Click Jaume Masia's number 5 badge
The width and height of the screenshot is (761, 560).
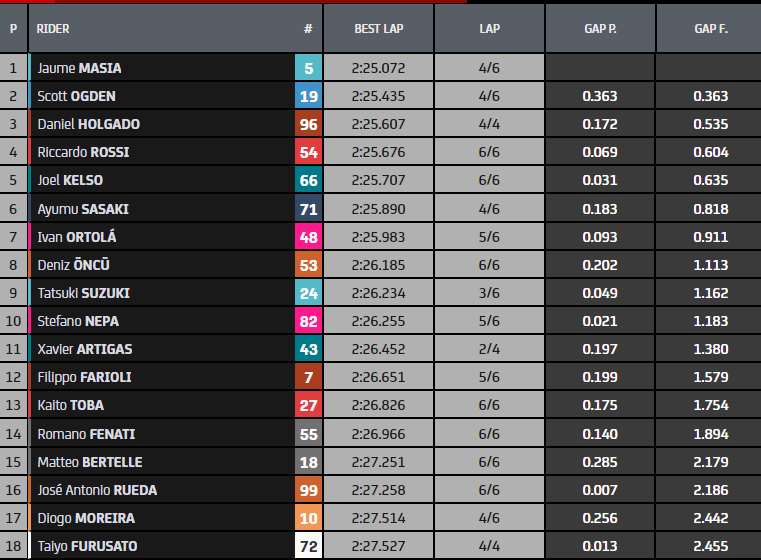click(x=308, y=69)
